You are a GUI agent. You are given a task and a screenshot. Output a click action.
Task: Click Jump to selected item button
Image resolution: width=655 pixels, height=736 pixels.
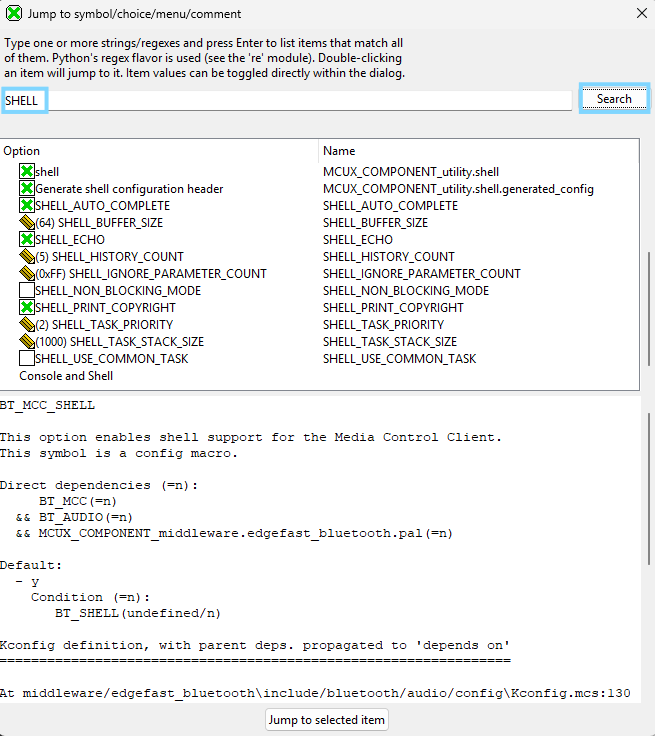(x=327, y=720)
